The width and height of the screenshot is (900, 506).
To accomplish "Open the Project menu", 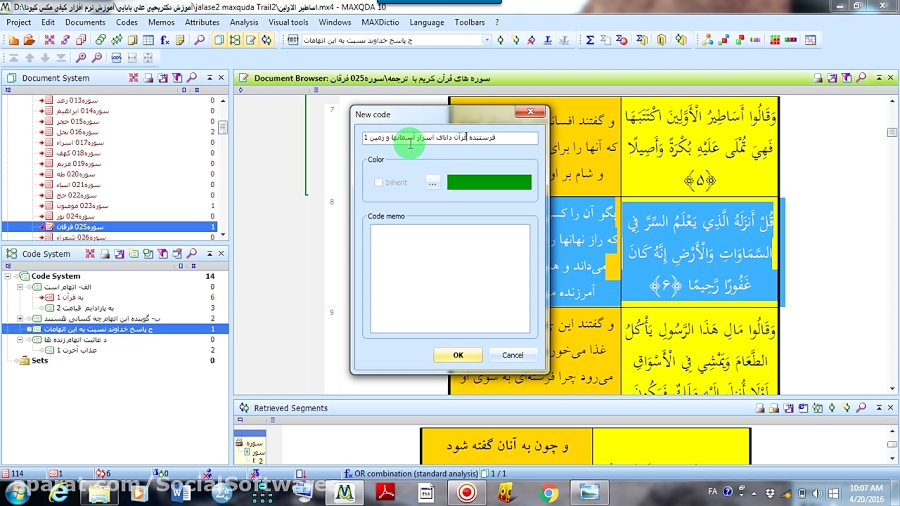I will pyautogui.click(x=18, y=22).
